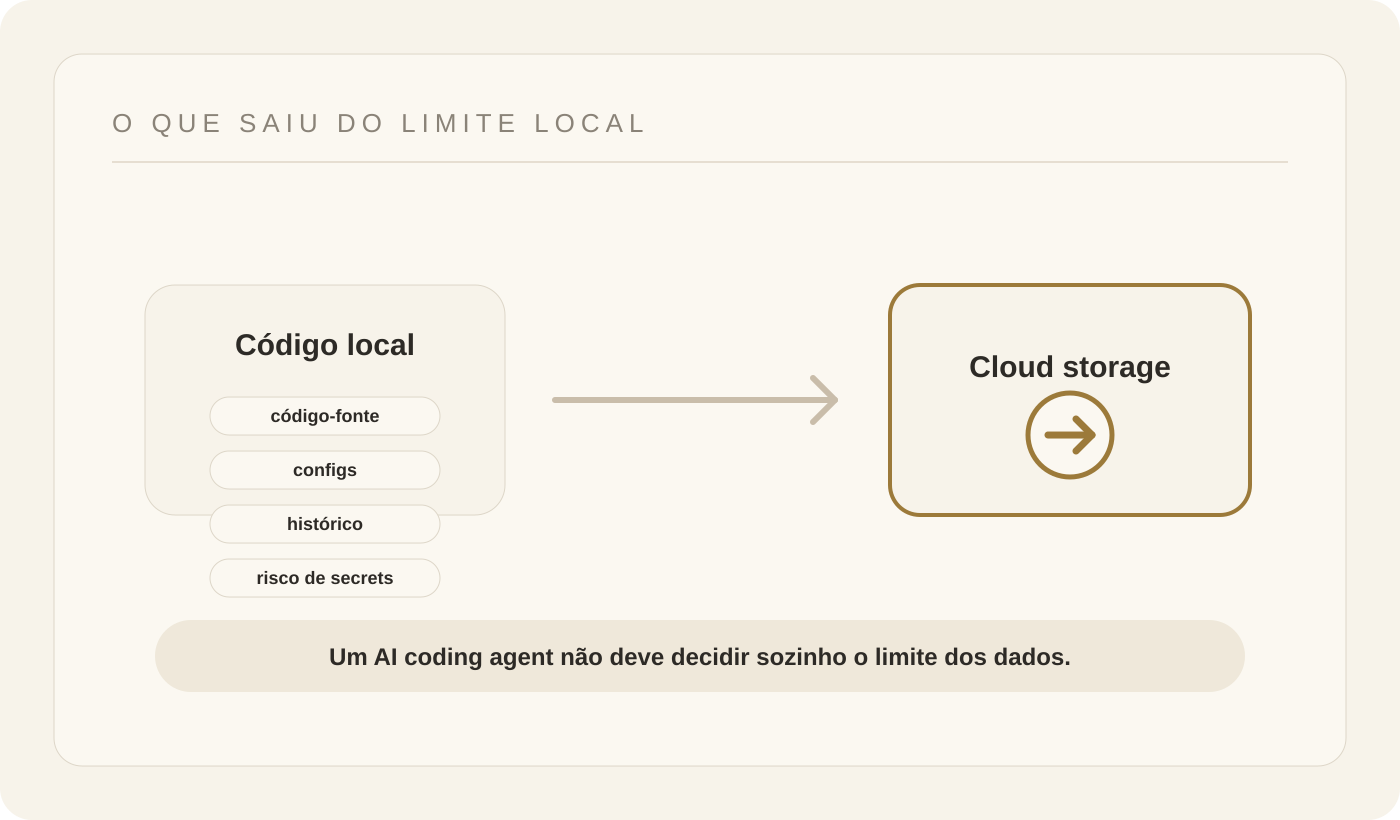The height and width of the screenshot is (820, 1400).
Task: Select the histórico pill
Action: click(325, 524)
